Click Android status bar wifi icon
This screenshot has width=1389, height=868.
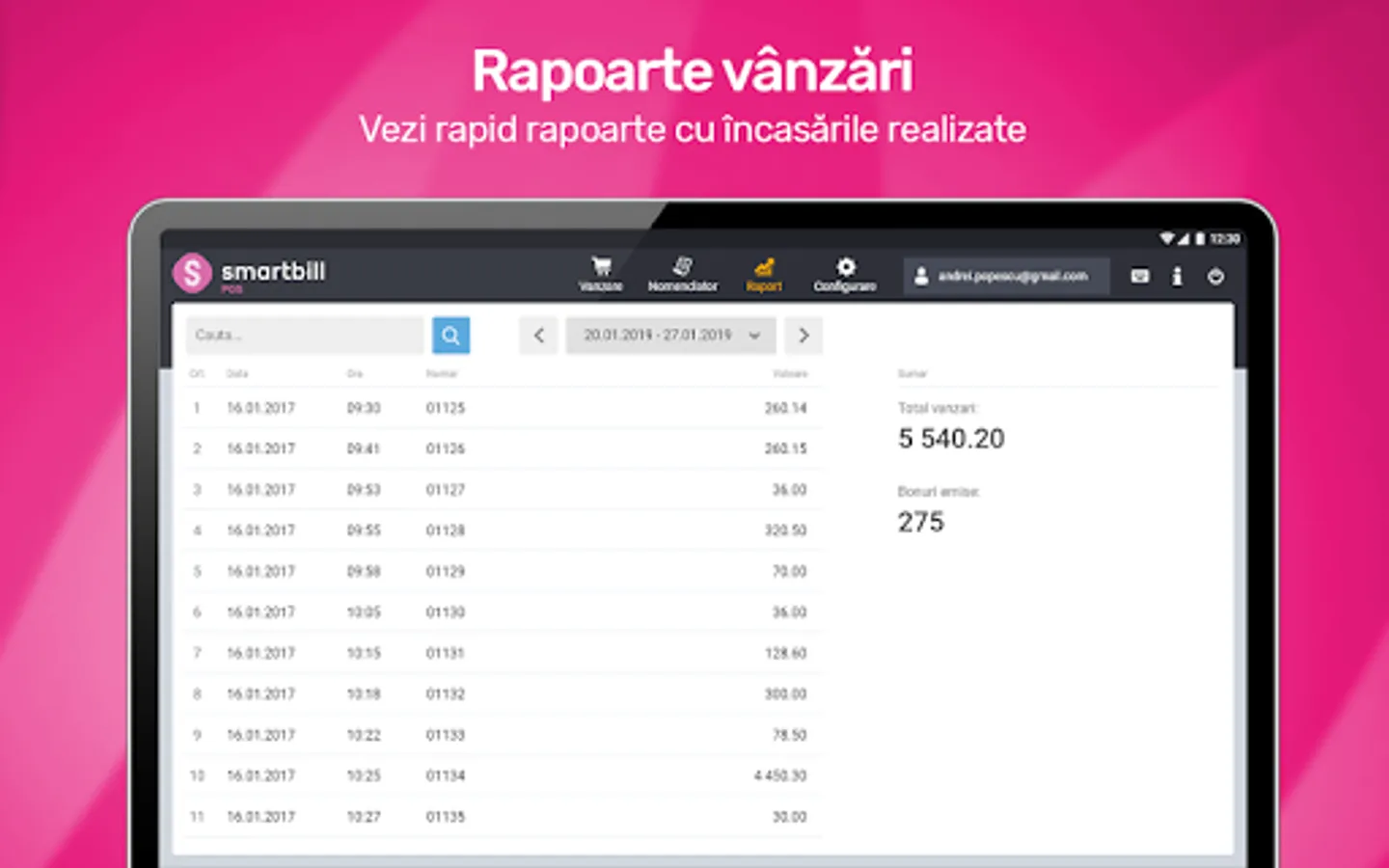click(1166, 238)
